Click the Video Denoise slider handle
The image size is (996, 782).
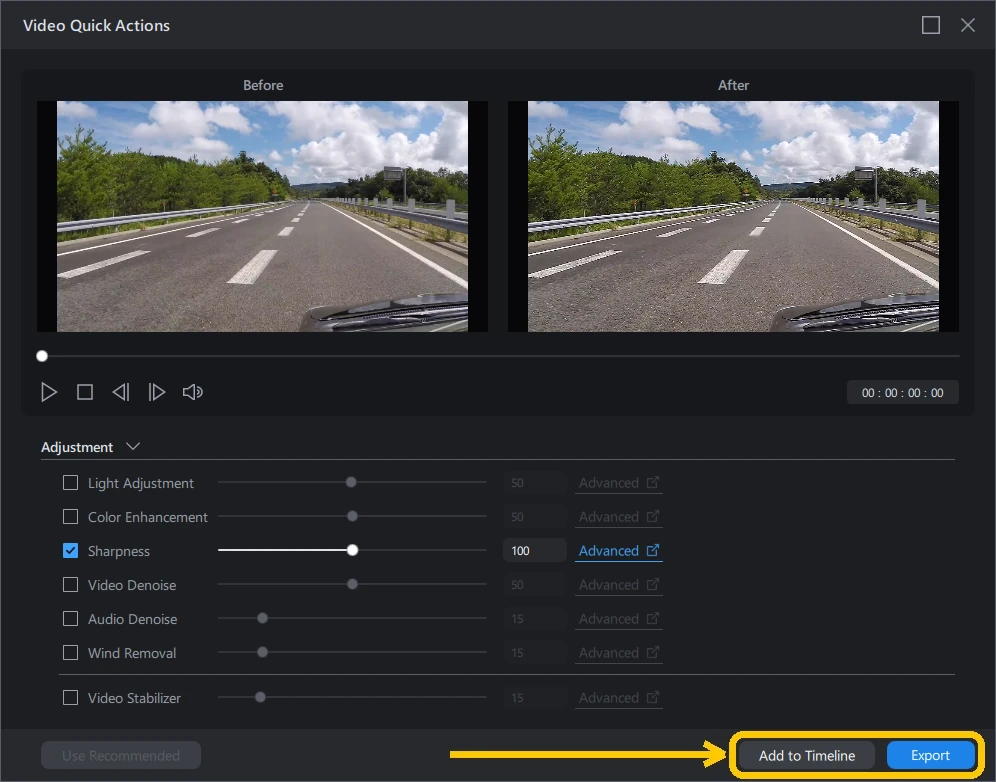point(353,584)
